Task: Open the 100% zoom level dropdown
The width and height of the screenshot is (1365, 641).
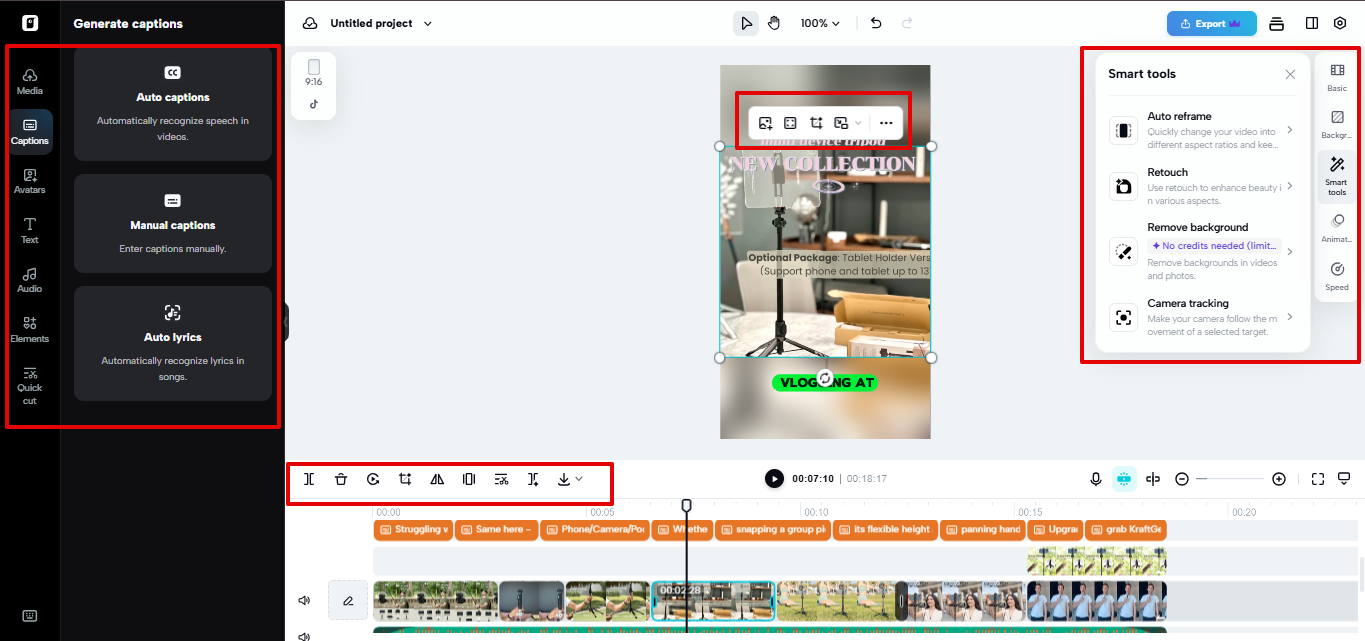Action: 820,22
